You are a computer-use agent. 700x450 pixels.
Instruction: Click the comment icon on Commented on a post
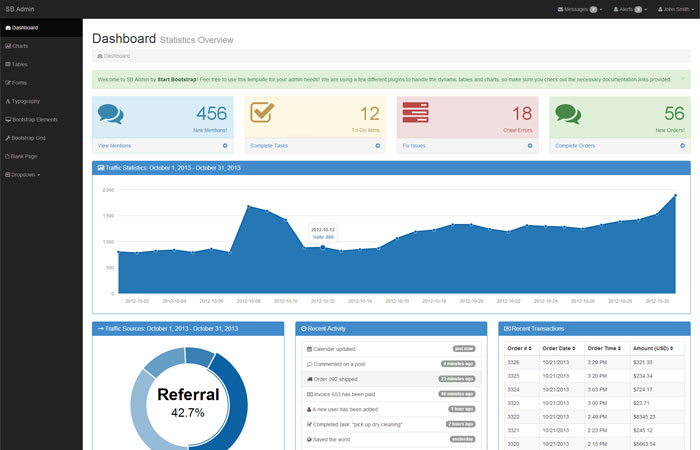(309, 364)
